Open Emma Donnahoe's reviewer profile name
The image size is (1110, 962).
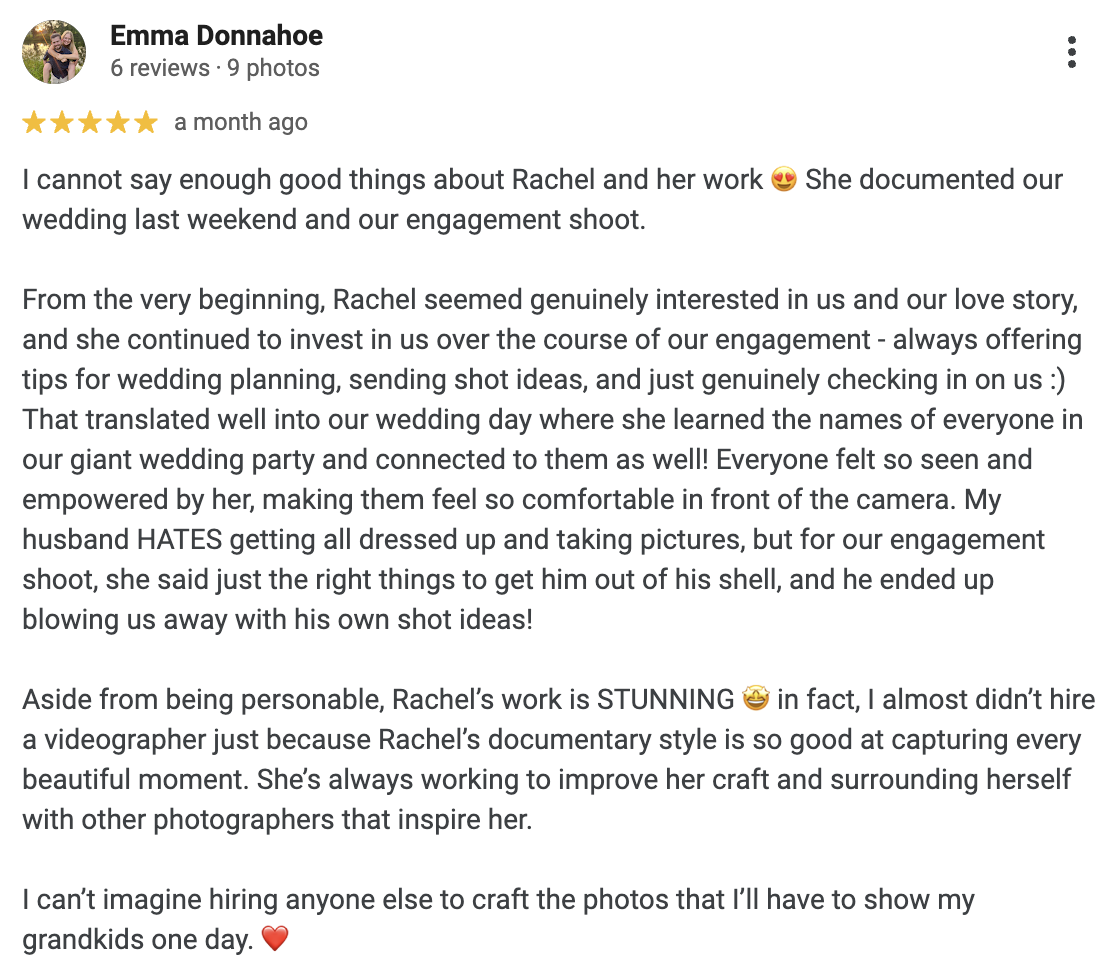click(x=216, y=35)
